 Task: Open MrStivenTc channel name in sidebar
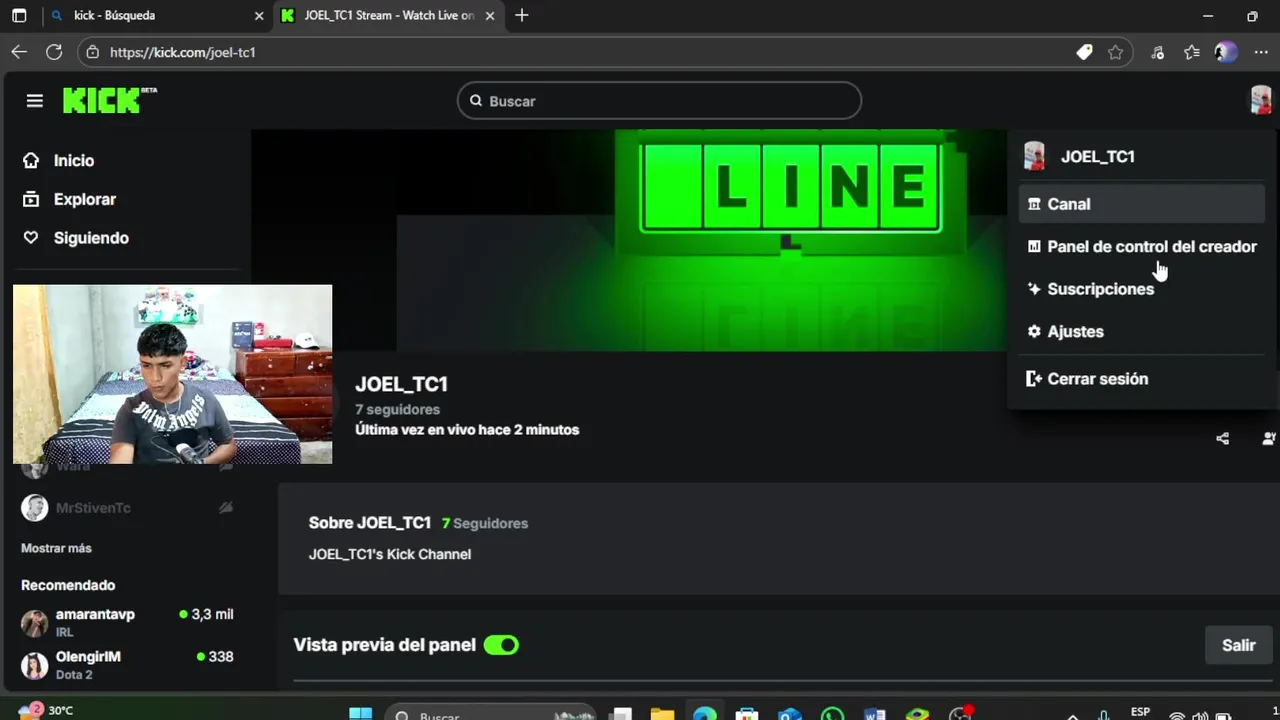pos(93,508)
